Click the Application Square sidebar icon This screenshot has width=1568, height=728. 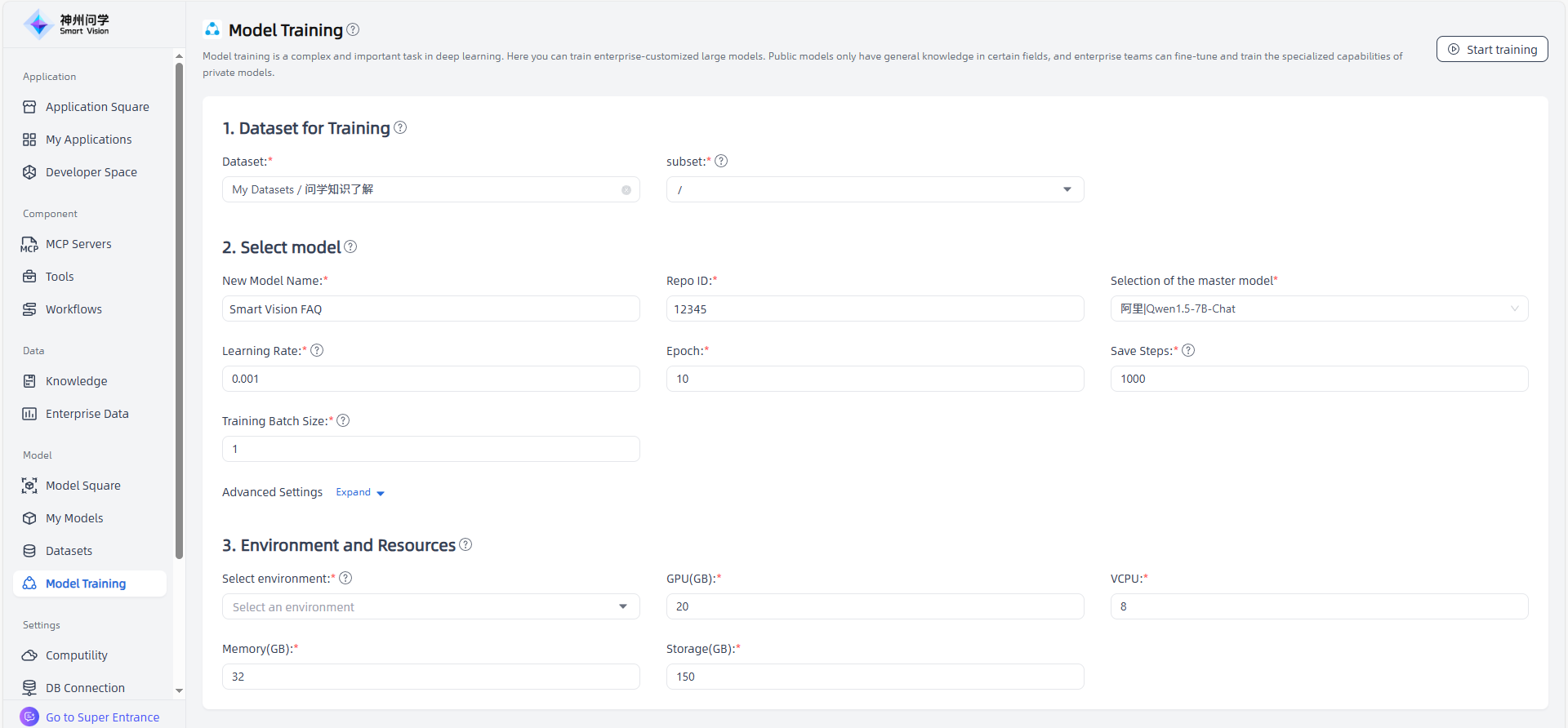pyautogui.click(x=29, y=107)
